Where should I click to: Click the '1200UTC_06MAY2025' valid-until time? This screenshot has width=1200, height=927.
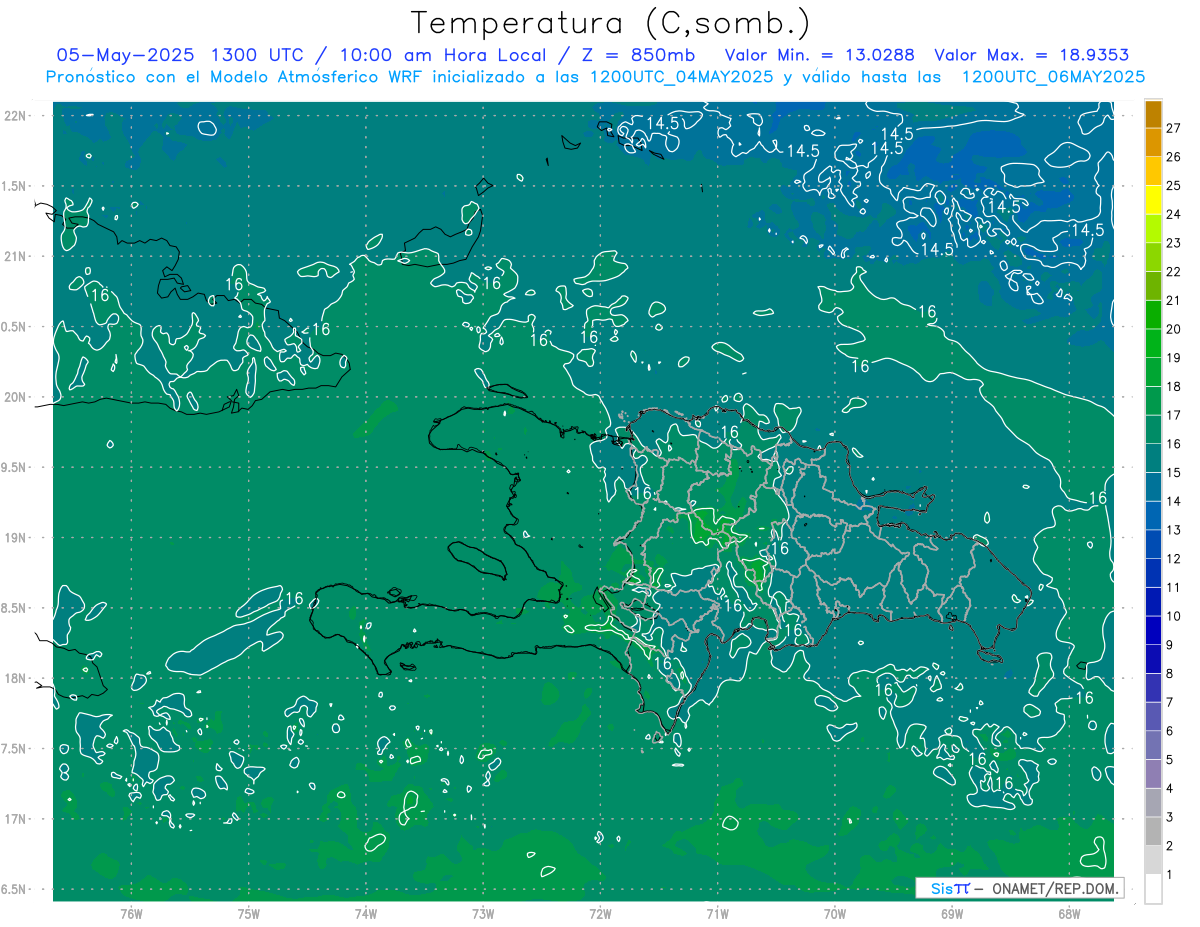[1053, 77]
